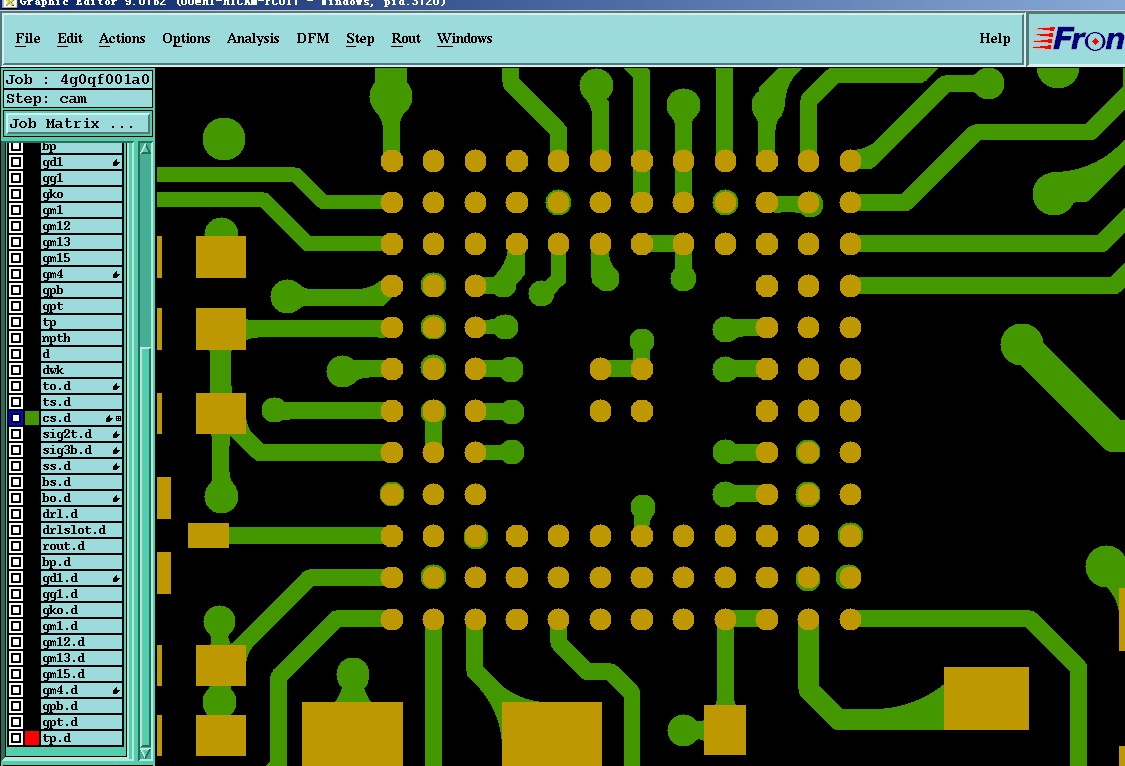Click the red color swatch beside tp.d
The width and height of the screenshot is (1125, 766).
point(32,738)
